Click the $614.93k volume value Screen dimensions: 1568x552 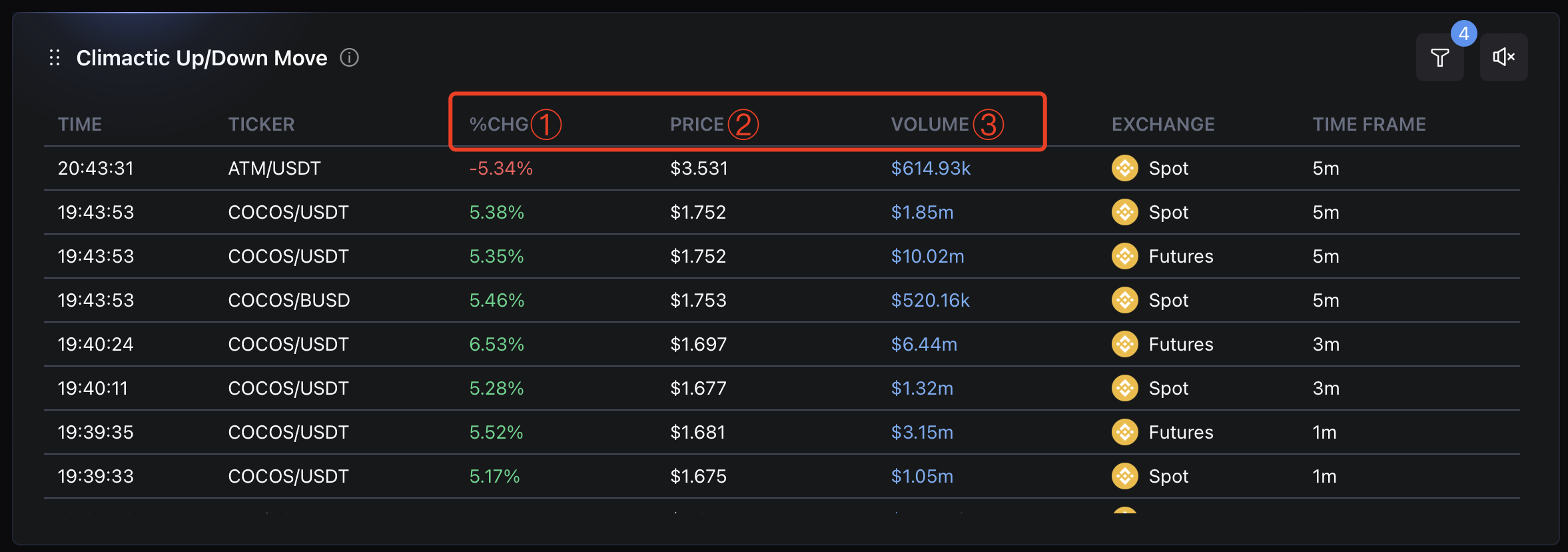pos(931,168)
